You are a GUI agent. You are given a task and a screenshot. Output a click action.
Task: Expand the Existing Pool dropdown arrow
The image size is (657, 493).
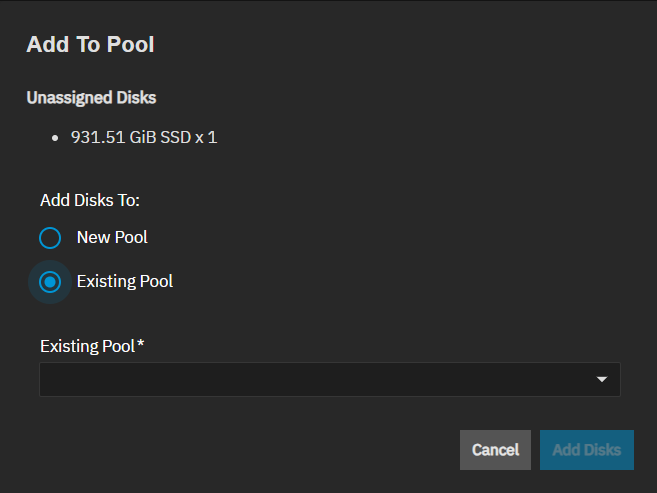click(x=602, y=380)
